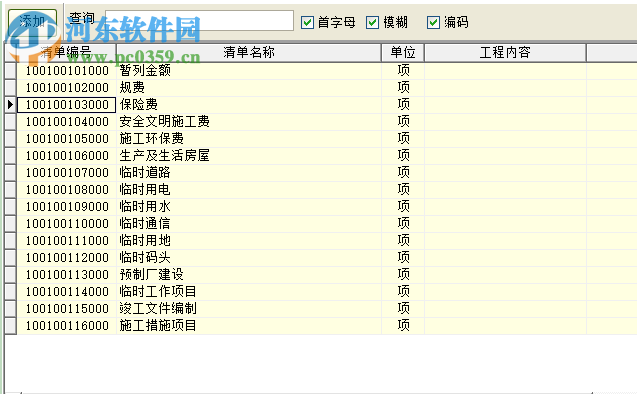
Task: Click the row selector for 临时用电
Action: click(x=11, y=190)
